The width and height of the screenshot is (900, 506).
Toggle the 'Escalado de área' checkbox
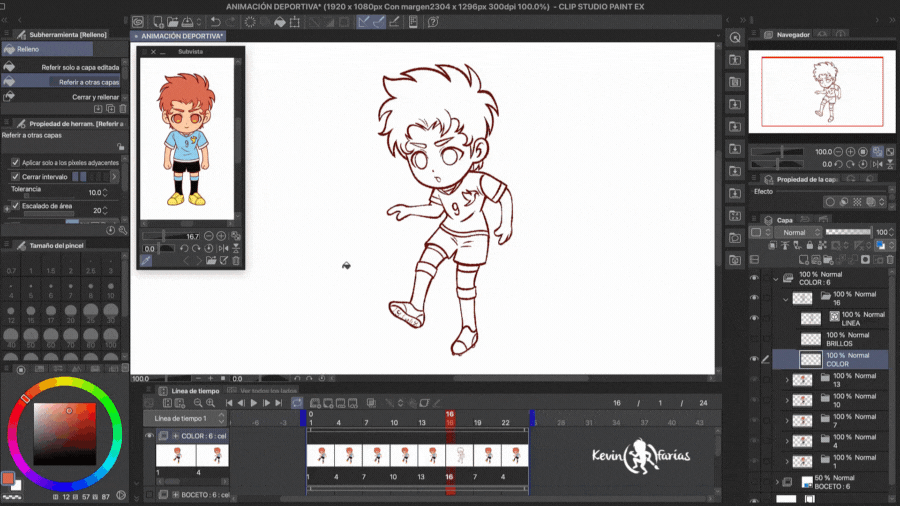click(x=15, y=205)
